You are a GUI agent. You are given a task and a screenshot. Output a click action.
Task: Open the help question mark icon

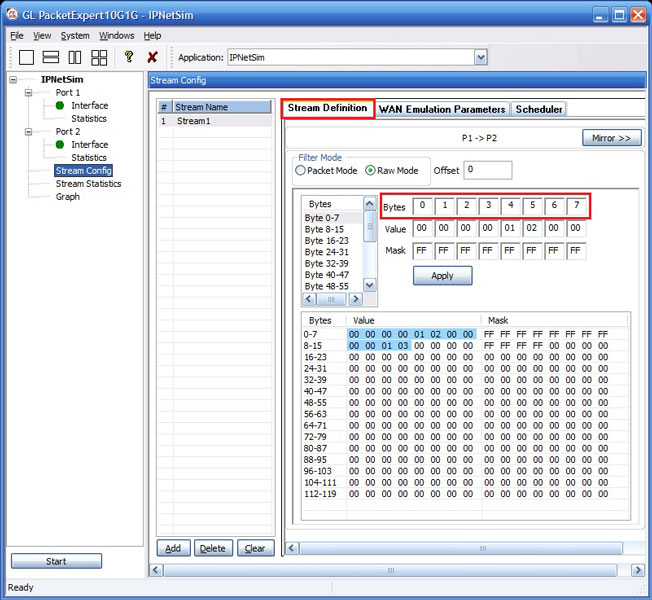(x=129, y=56)
